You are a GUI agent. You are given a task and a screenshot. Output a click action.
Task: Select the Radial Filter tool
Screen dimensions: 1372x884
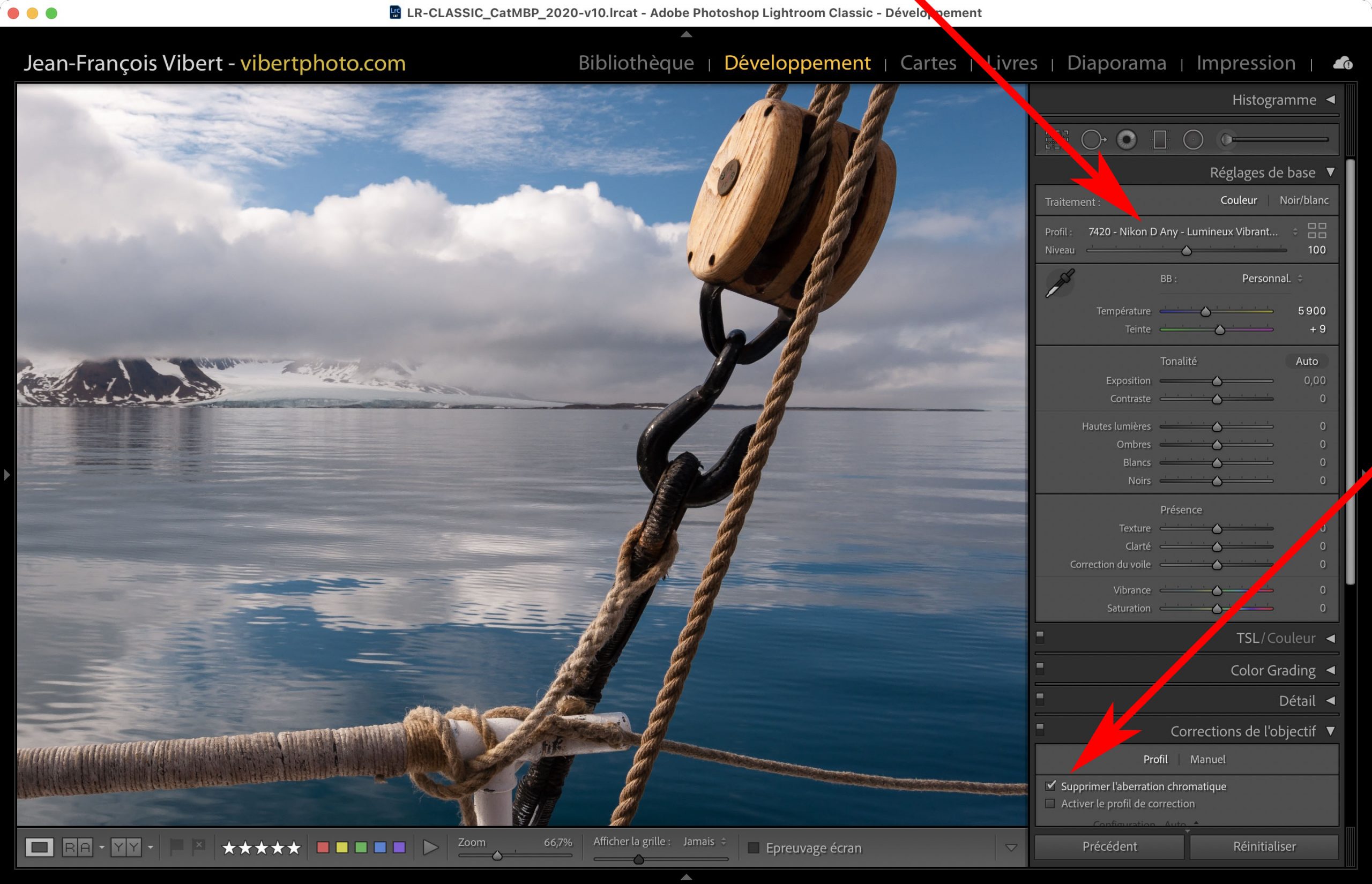click(1193, 140)
